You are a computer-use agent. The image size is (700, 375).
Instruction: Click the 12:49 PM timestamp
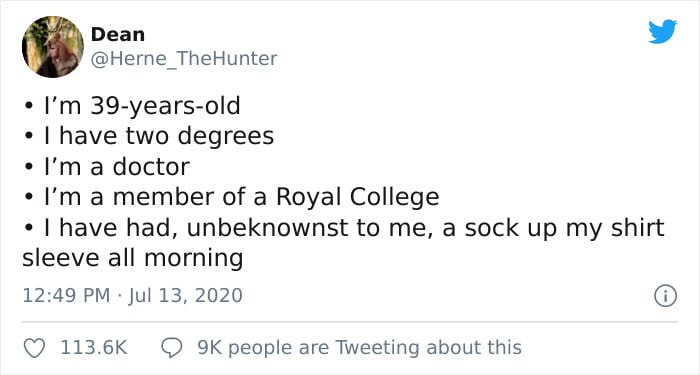pos(66,296)
